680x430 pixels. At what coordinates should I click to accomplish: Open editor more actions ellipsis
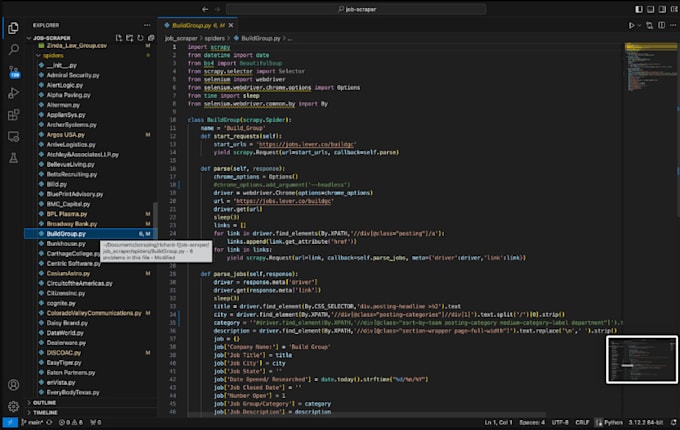(x=673, y=26)
